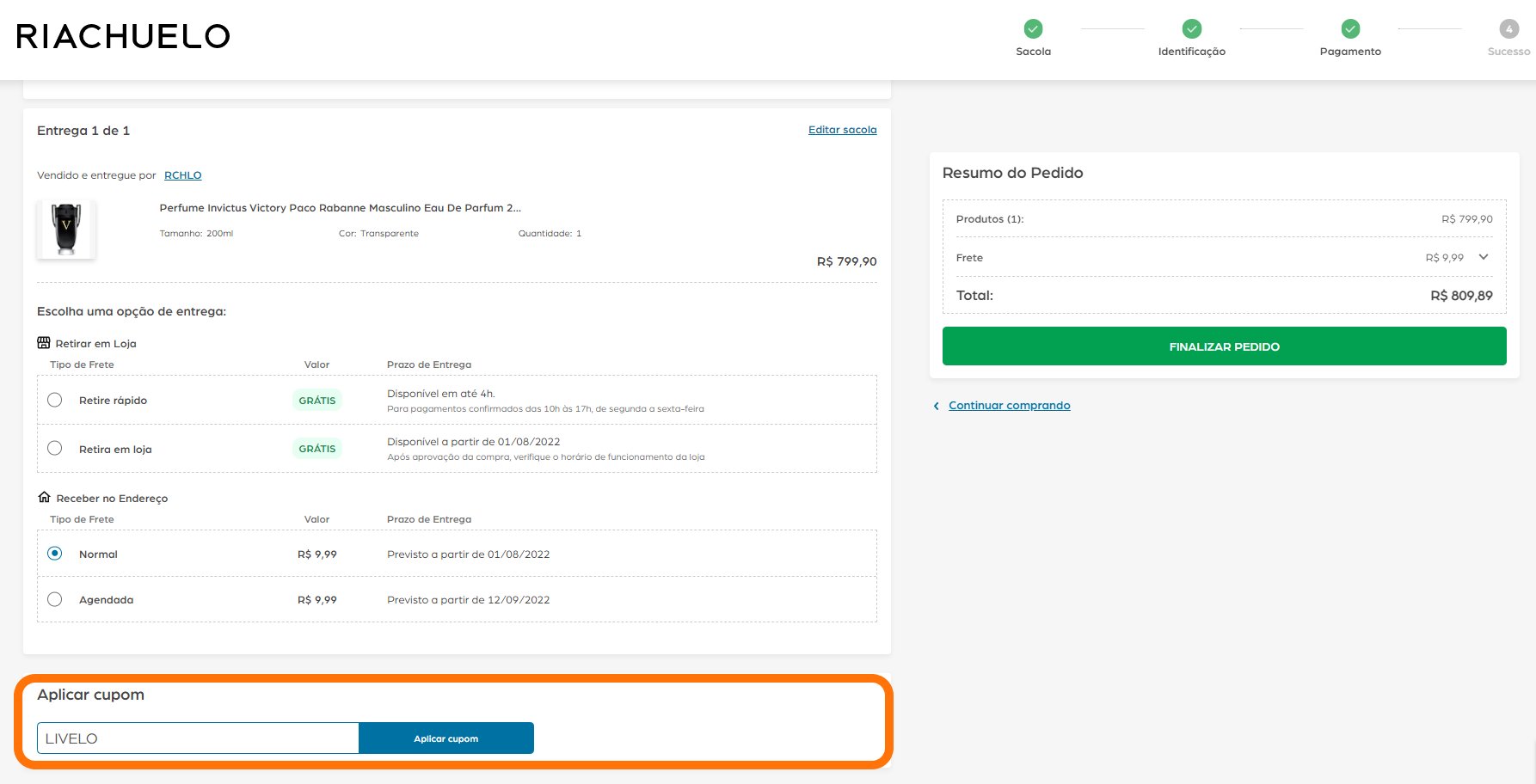1536x784 pixels.
Task: Click the perfume product thumbnail
Action: click(66, 230)
